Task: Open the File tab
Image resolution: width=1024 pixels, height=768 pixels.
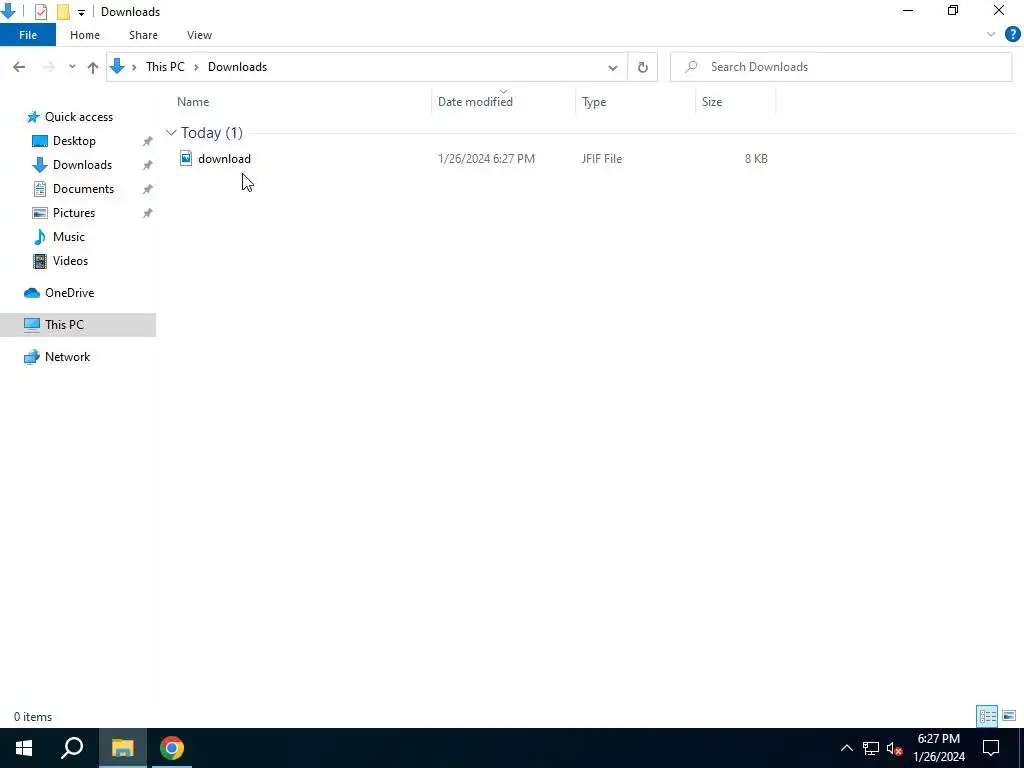Action: pyautogui.click(x=28, y=35)
